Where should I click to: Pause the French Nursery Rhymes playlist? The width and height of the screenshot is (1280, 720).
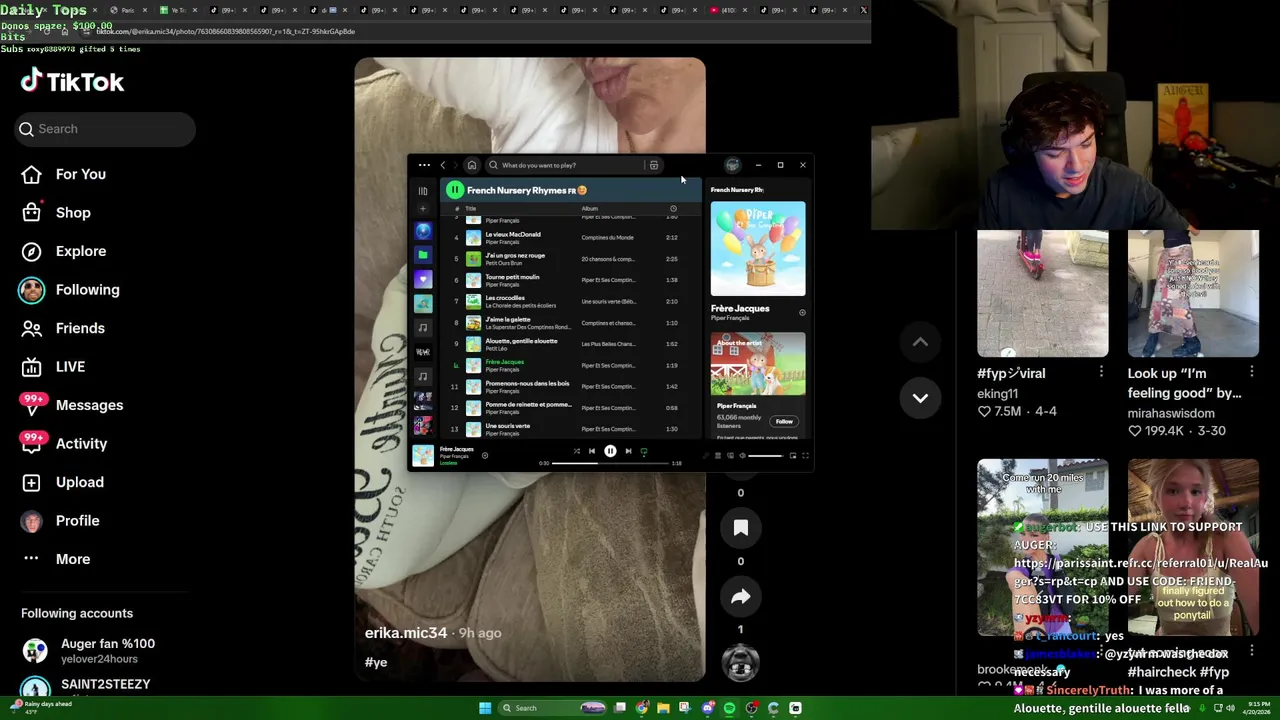[x=455, y=190]
